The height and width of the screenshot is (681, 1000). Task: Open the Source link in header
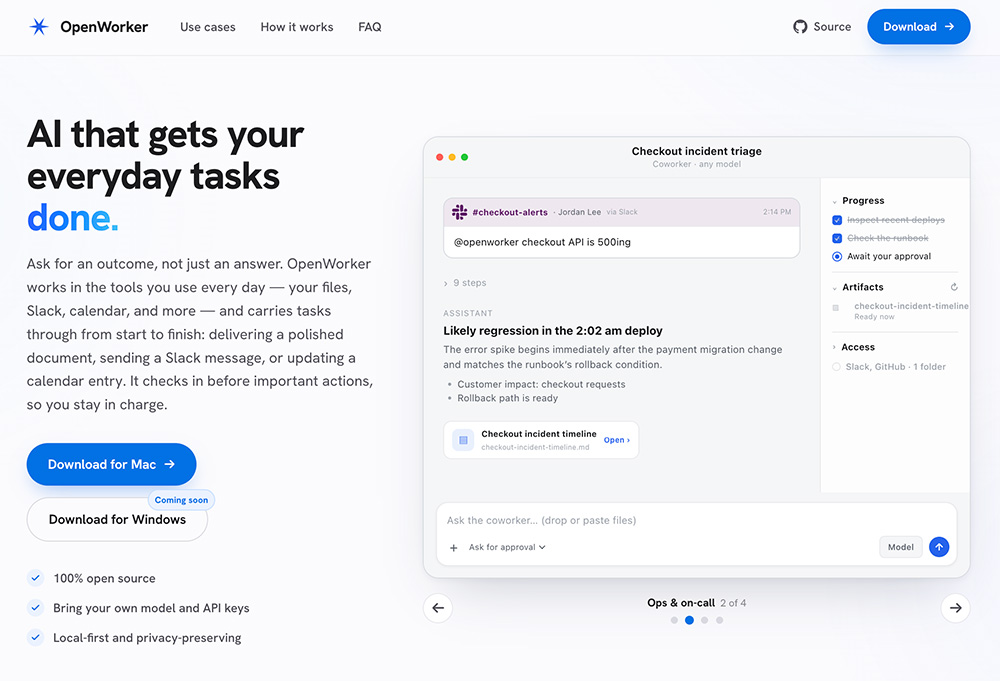822,27
